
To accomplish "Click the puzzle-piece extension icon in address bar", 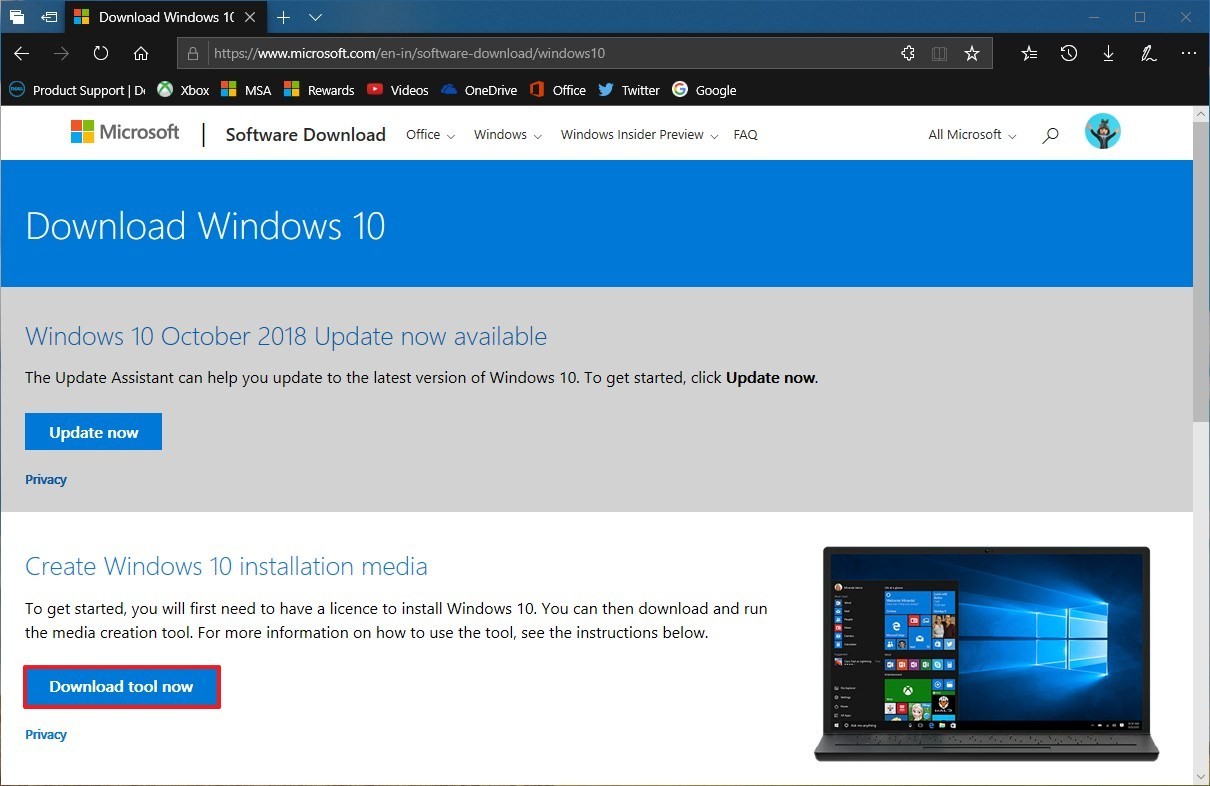I will tap(907, 53).
